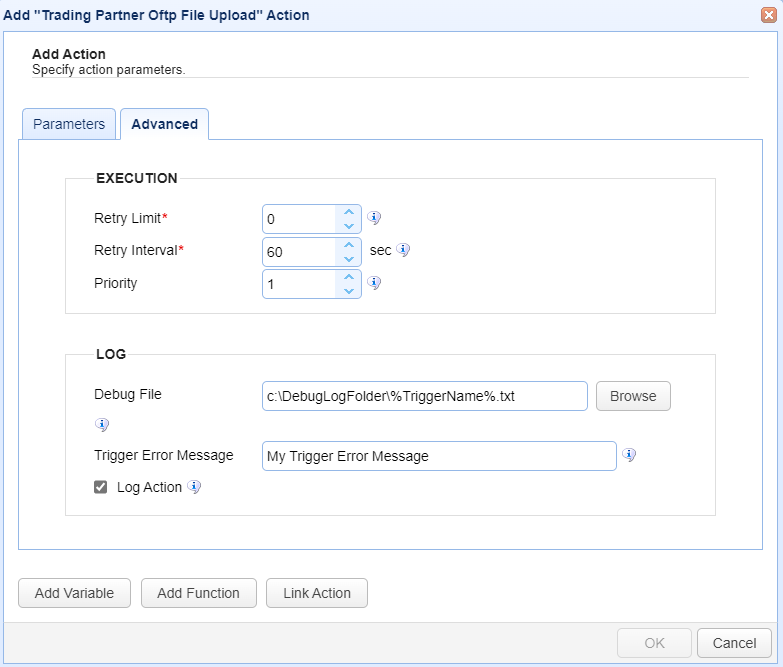Select the Advanced tab

pos(164,124)
